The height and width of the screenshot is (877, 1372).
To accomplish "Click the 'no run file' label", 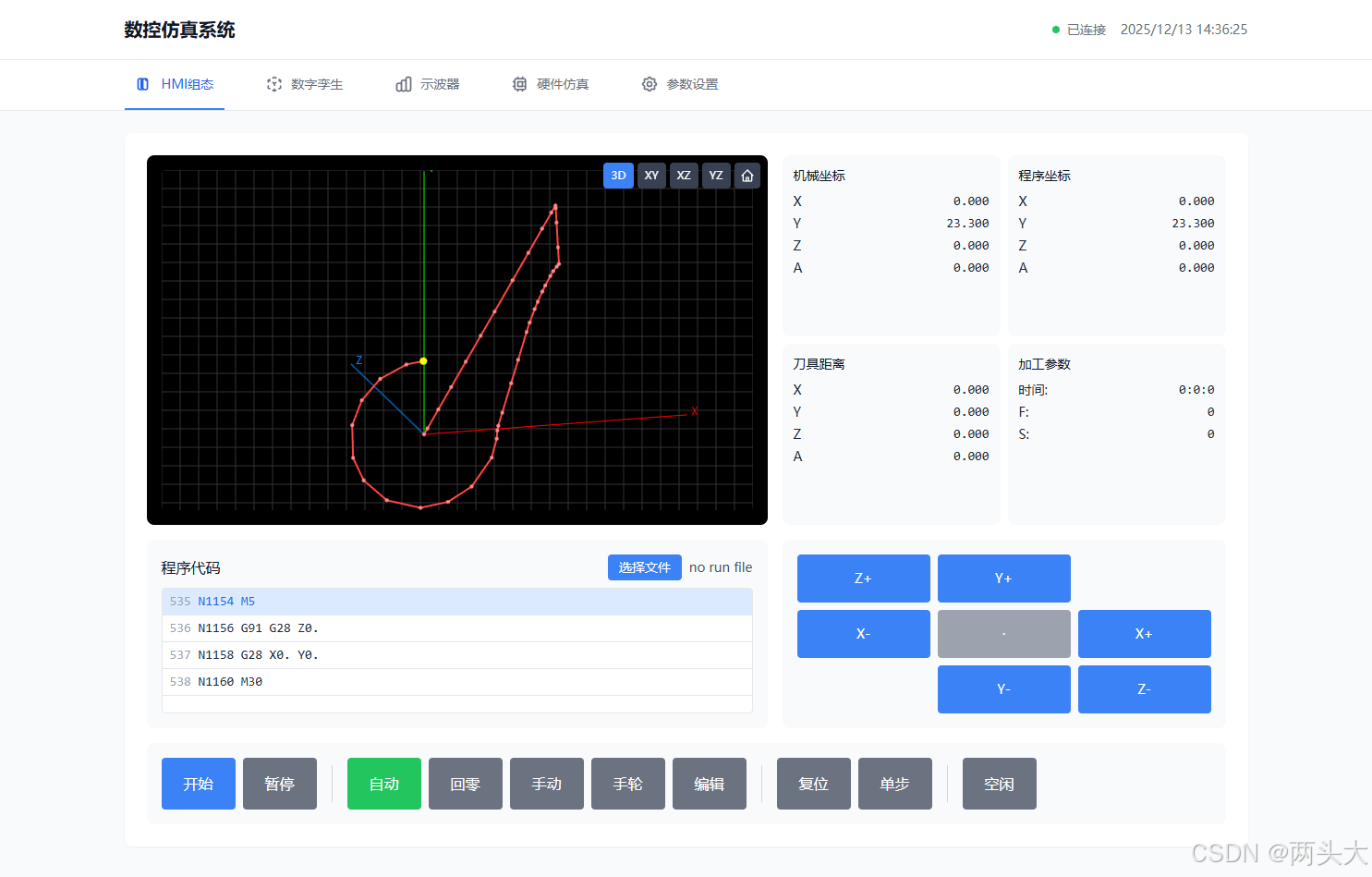I will click(721, 567).
